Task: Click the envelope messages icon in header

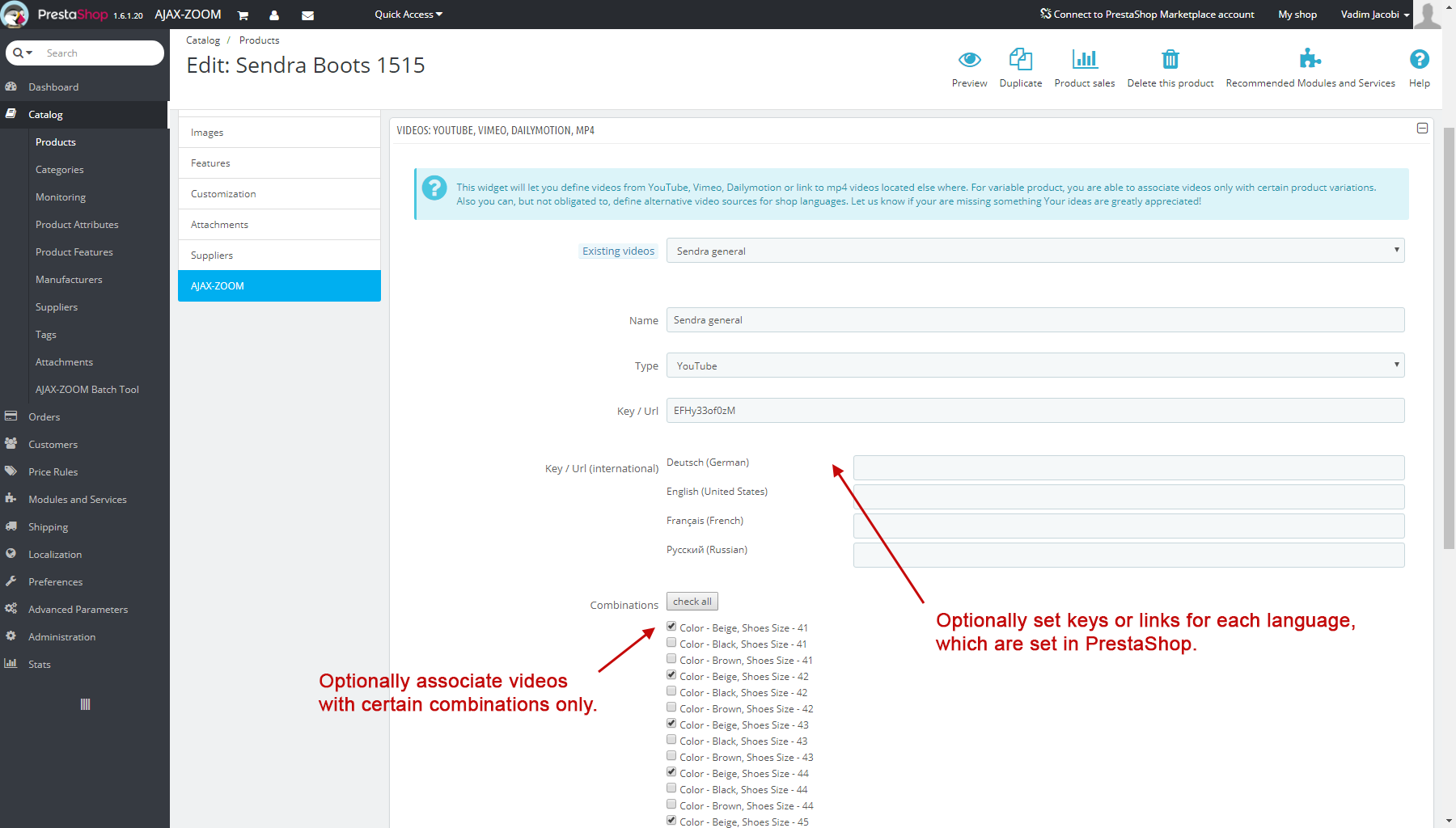Action: point(307,15)
